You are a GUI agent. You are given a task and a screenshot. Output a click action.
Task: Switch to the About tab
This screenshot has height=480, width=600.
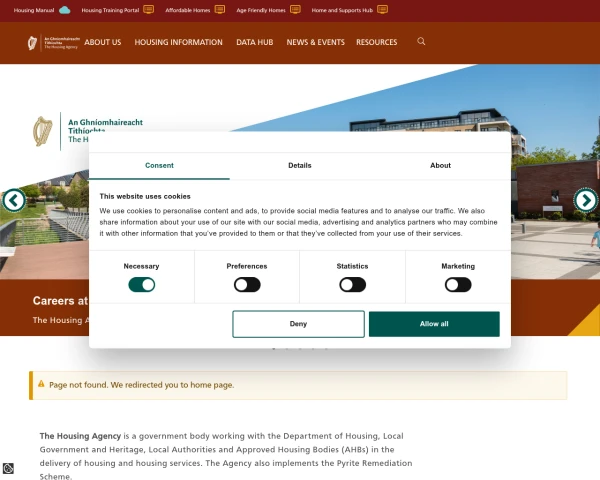tap(440, 166)
